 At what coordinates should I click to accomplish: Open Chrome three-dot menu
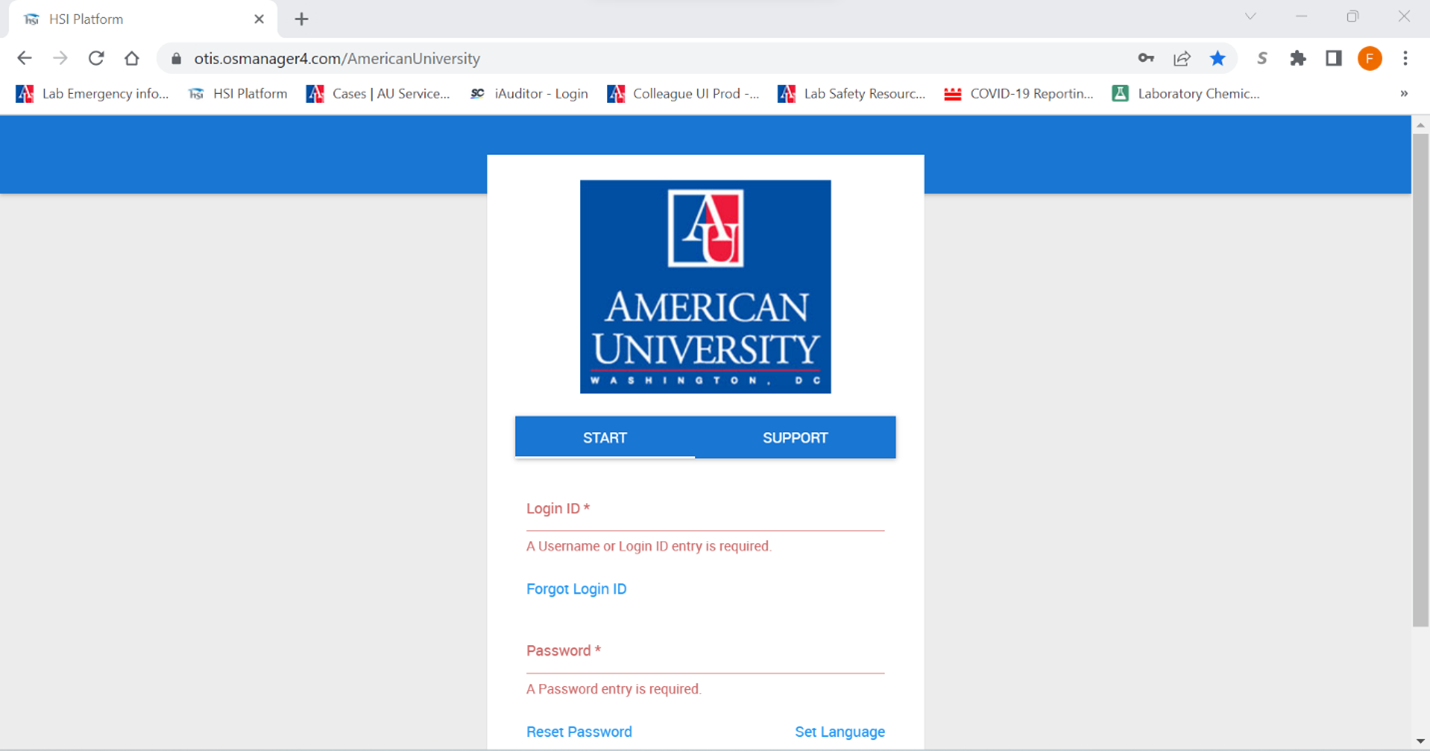[1405, 58]
